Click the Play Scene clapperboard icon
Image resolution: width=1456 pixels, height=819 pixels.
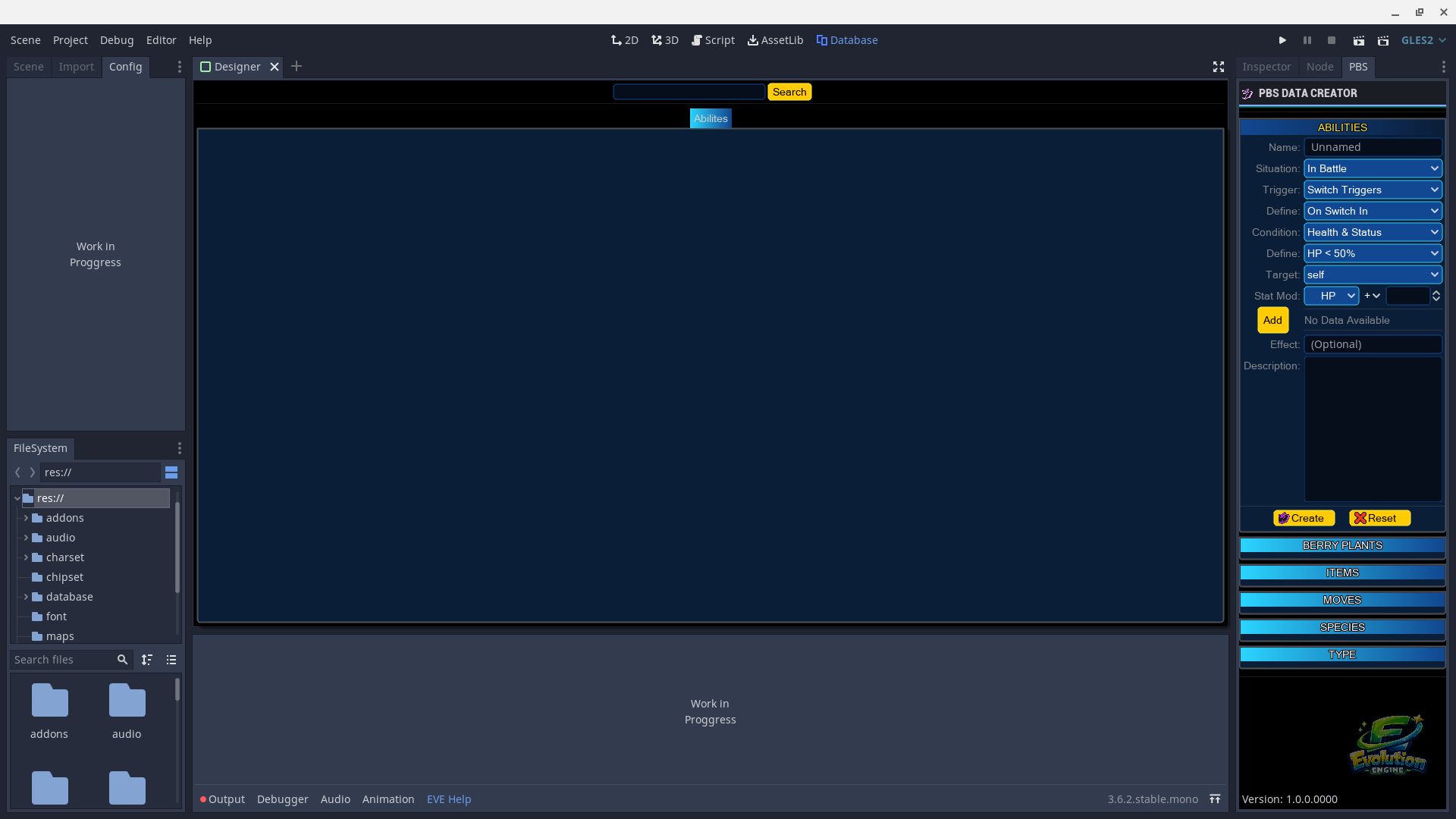click(x=1358, y=40)
